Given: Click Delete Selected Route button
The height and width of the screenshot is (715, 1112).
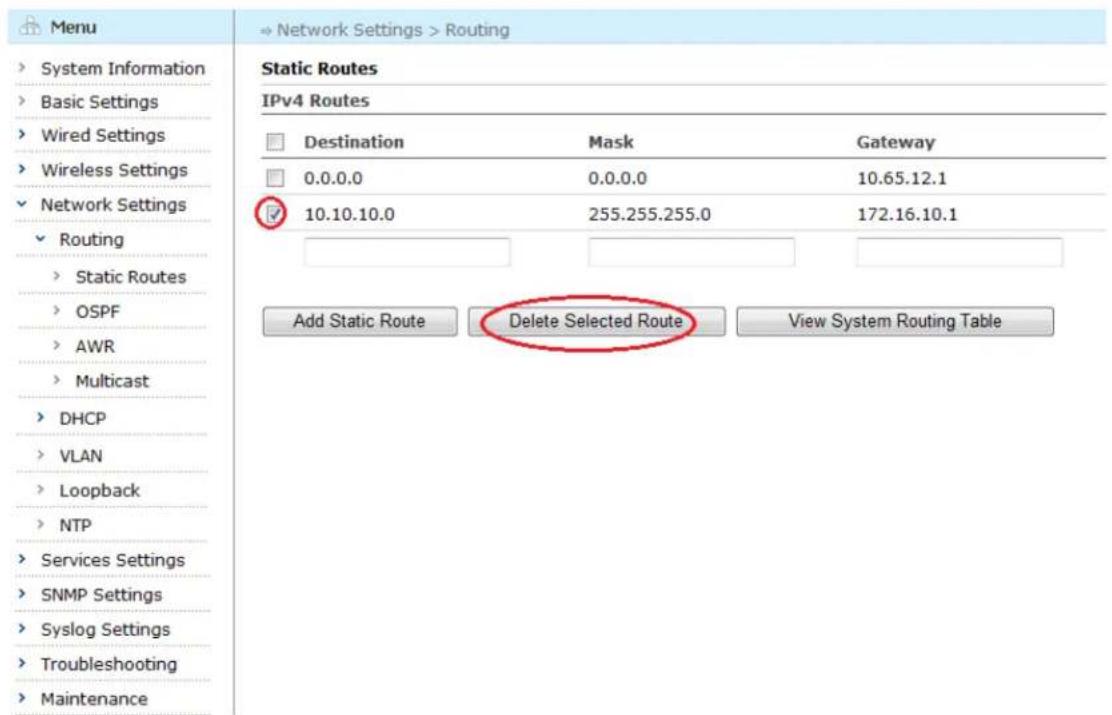Looking at the screenshot, I should pyautogui.click(x=596, y=321).
